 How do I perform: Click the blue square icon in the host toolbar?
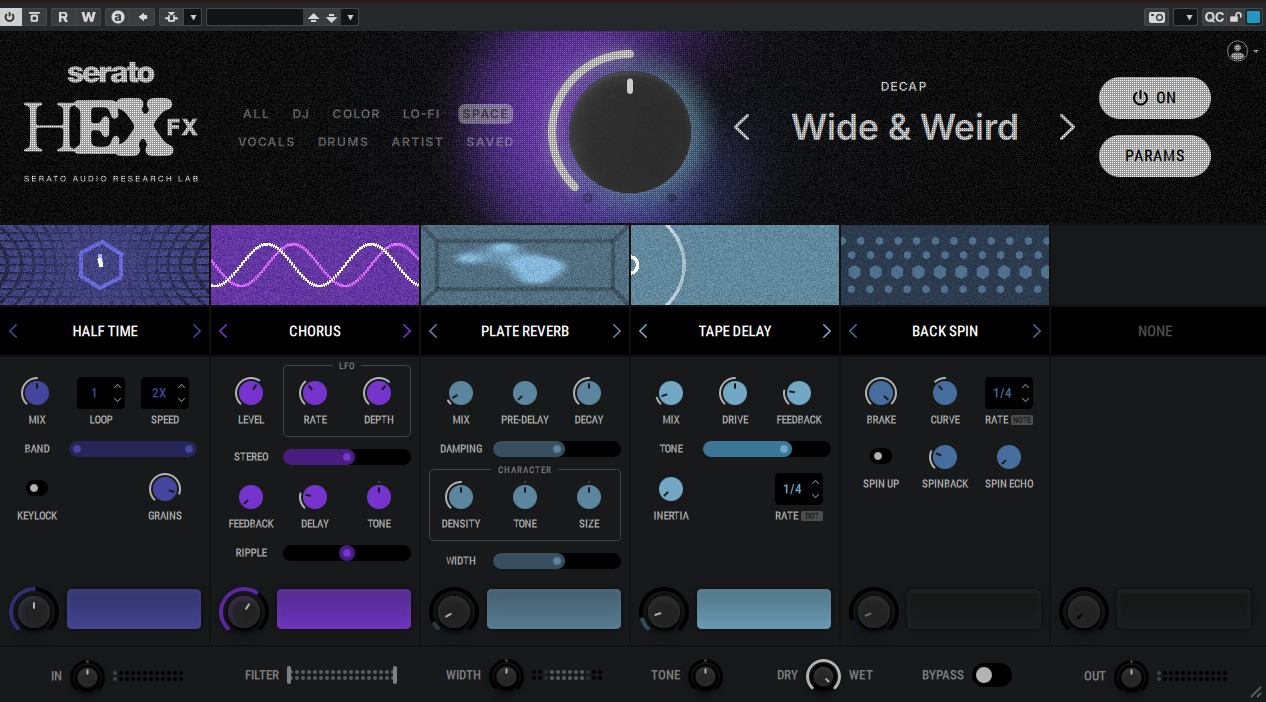click(1253, 17)
